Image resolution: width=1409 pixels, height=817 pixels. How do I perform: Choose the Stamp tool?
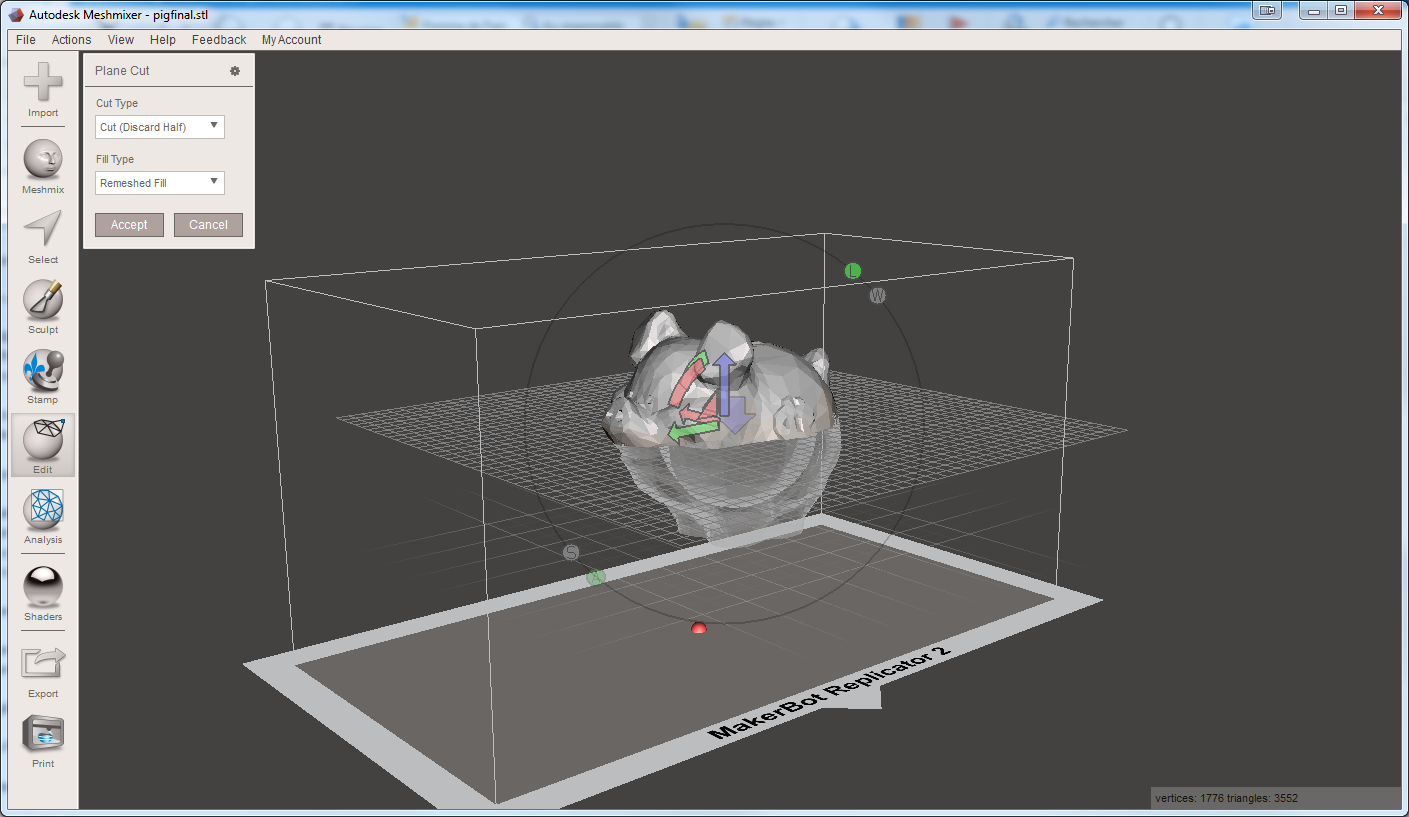43,377
